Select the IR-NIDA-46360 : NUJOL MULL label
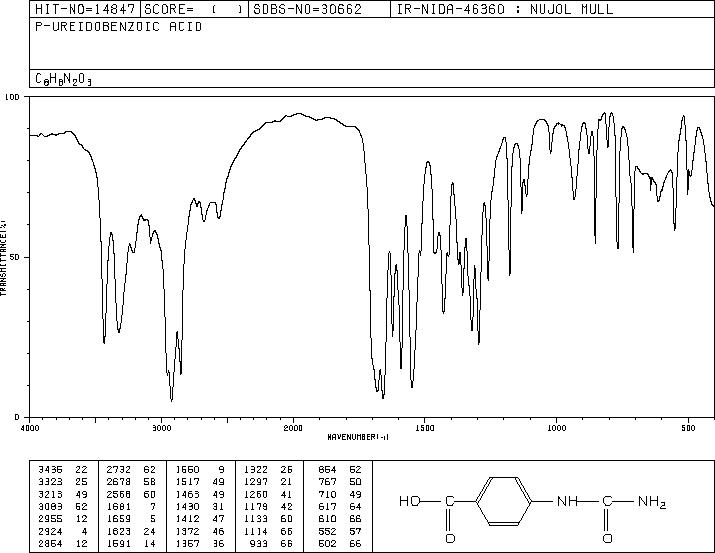The width and height of the screenshot is (715, 553). coord(505,9)
